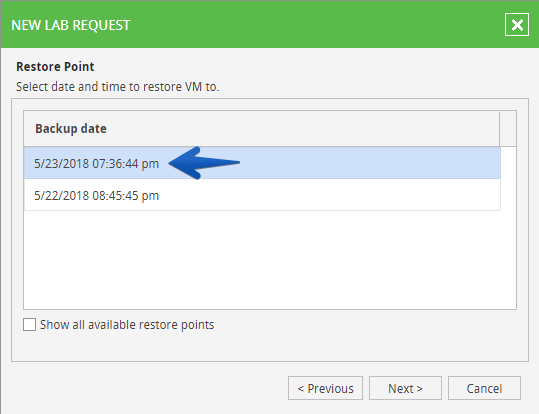The image size is (539, 414).
Task: Select the 5/23/2018 07:36:44 pm restore point
Action: click(x=262, y=163)
